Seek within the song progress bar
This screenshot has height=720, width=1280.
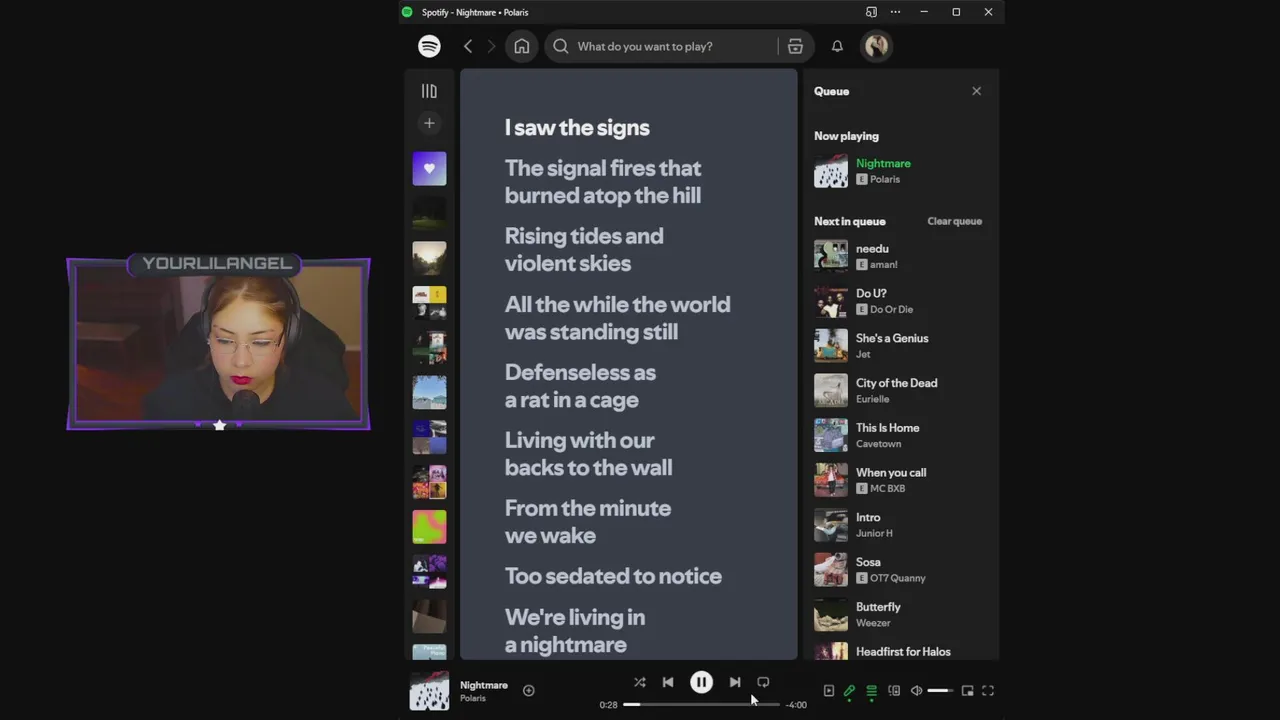pyautogui.click(x=701, y=705)
